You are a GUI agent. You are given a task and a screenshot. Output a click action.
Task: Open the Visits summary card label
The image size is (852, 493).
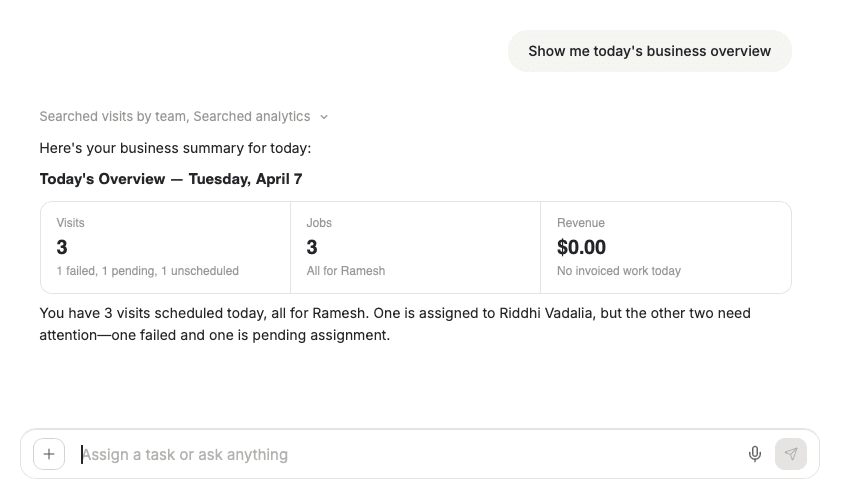[71, 223]
